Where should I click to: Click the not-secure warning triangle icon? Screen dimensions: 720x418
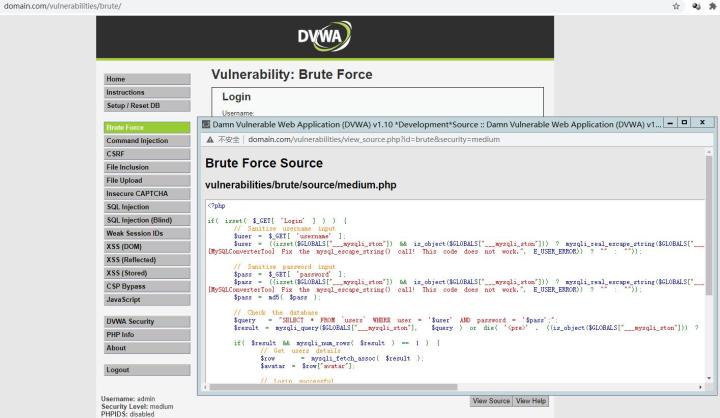click(x=210, y=140)
